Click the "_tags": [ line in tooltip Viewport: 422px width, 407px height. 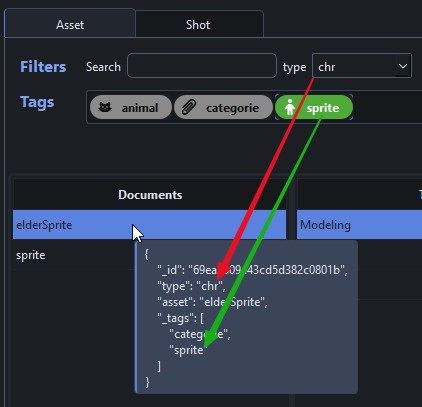pyautogui.click(x=180, y=318)
